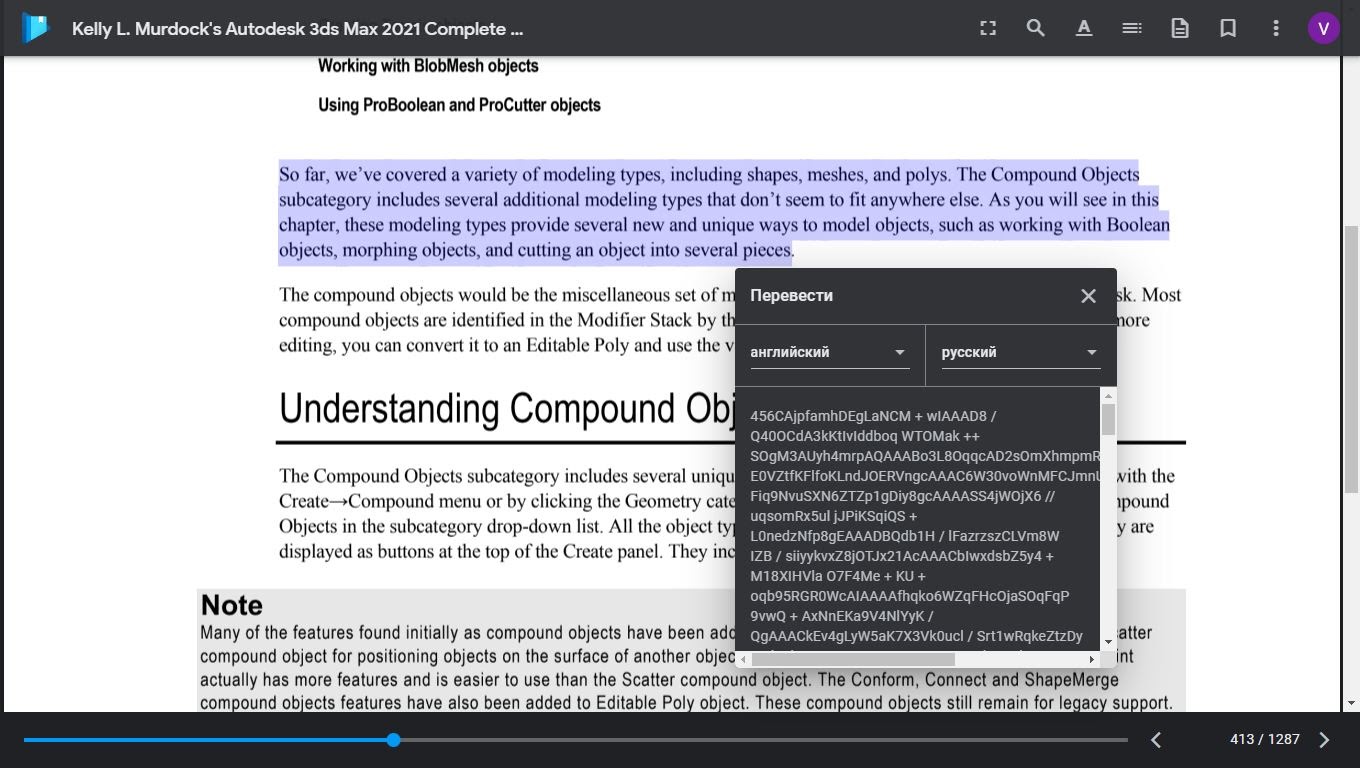The height and width of the screenshot is (768, 1360).
Task: Click 'Using ProBoolean and ProCutter objects' line
Action: 459,105
